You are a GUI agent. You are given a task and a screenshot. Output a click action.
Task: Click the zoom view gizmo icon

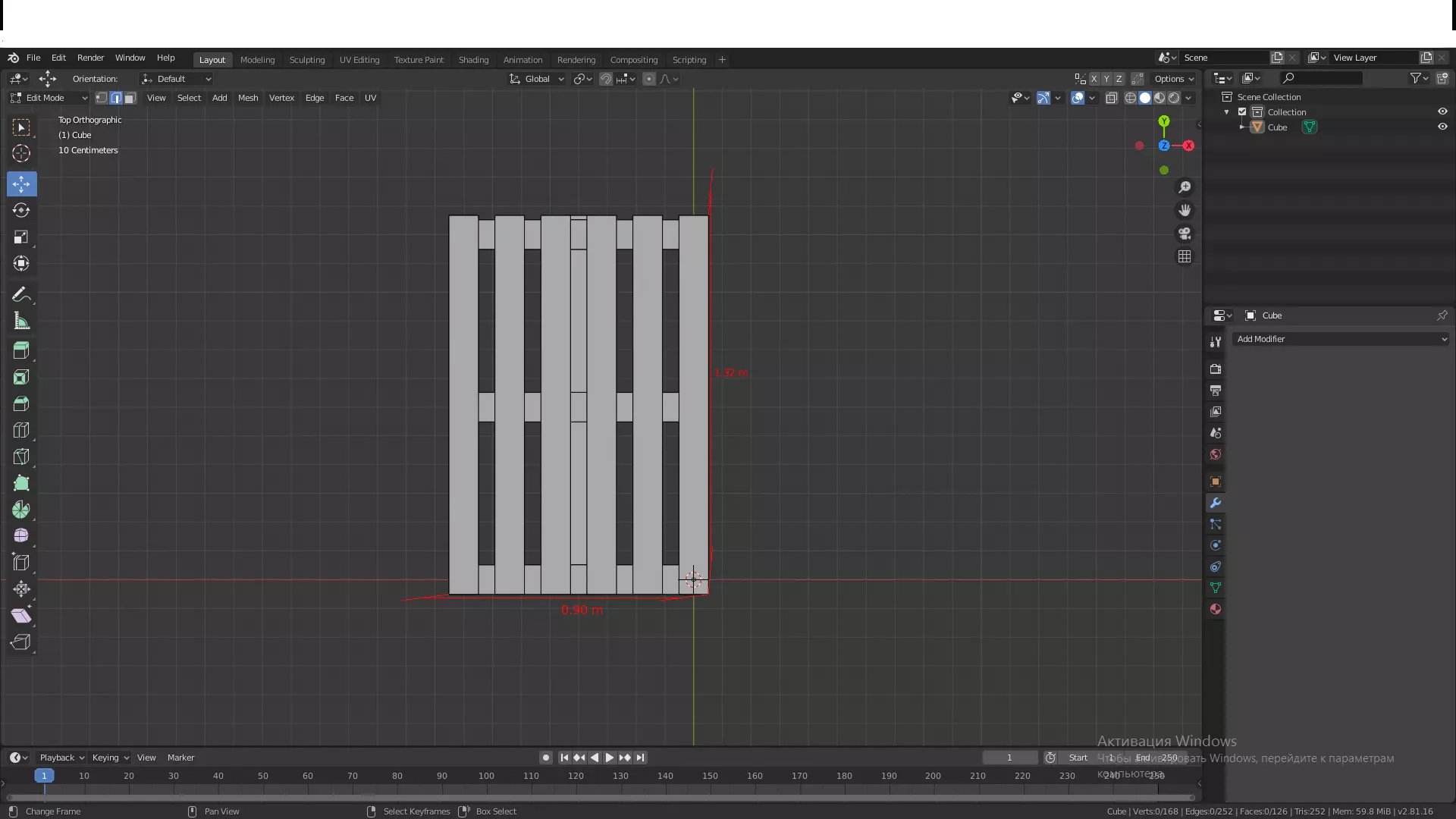coord(1185,187)
